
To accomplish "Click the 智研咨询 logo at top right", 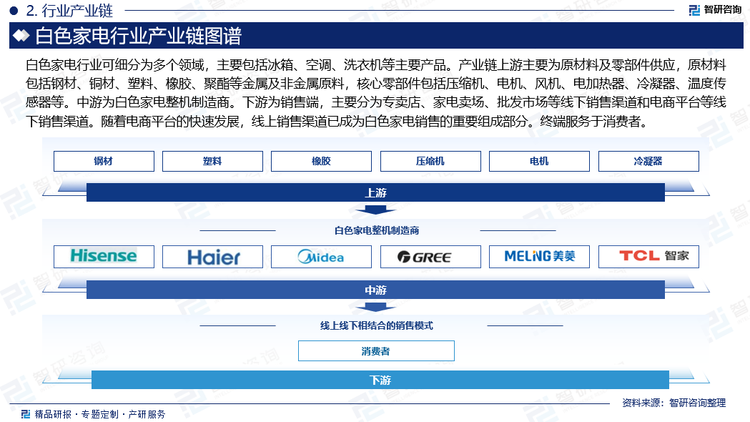I will point(715,10).
